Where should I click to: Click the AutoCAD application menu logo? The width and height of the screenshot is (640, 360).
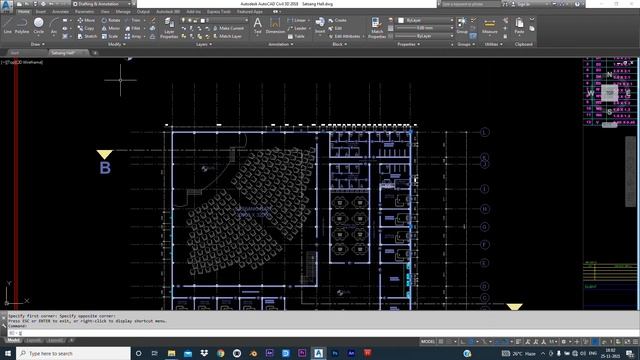6,5
